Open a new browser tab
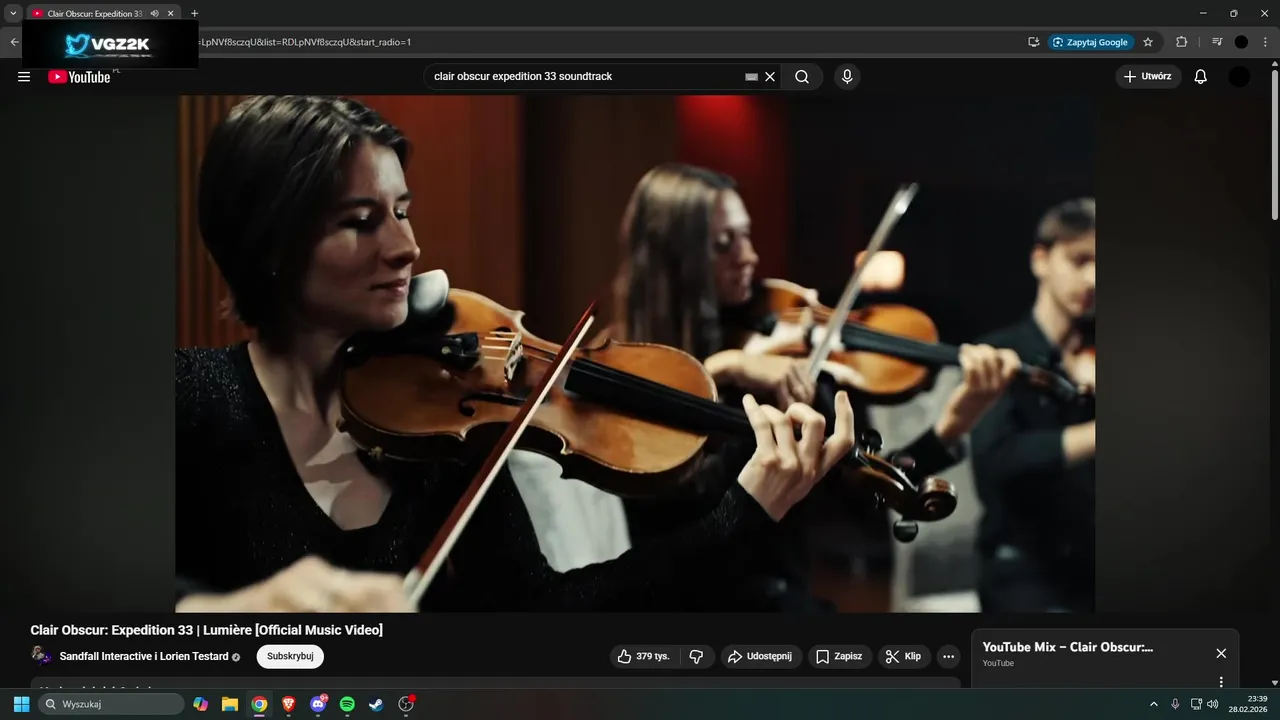The width and height of the screenshot is (1280, 720). pyautogui.click(x=194, y=13)
